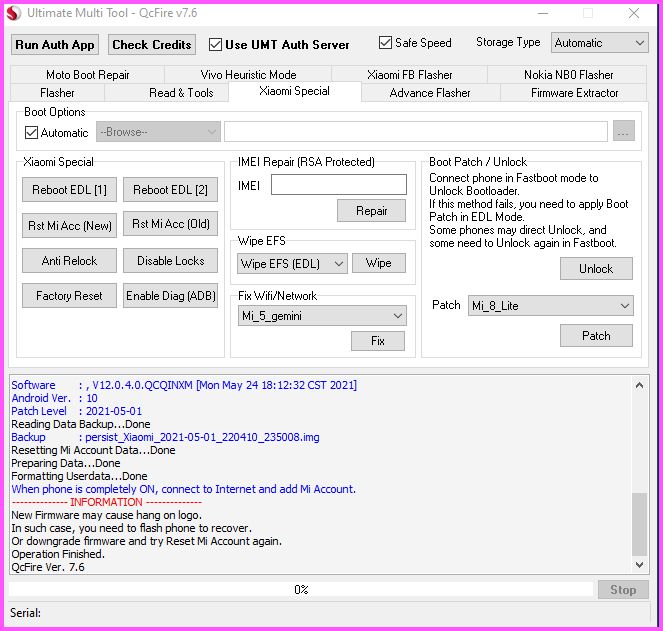The image size is (663, 631).
Task: Click the red INFORMATION log line
Action: click(107, 502)
